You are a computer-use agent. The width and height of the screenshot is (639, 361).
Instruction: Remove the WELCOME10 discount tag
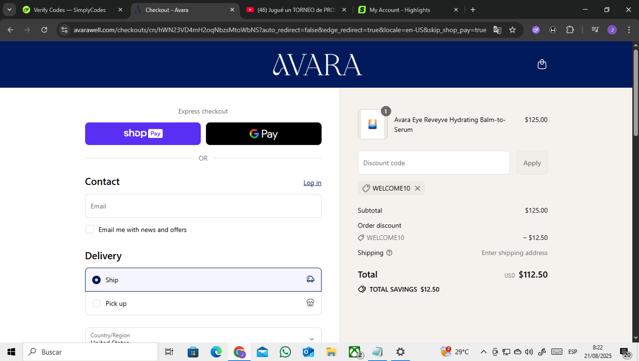click(417, 188)
